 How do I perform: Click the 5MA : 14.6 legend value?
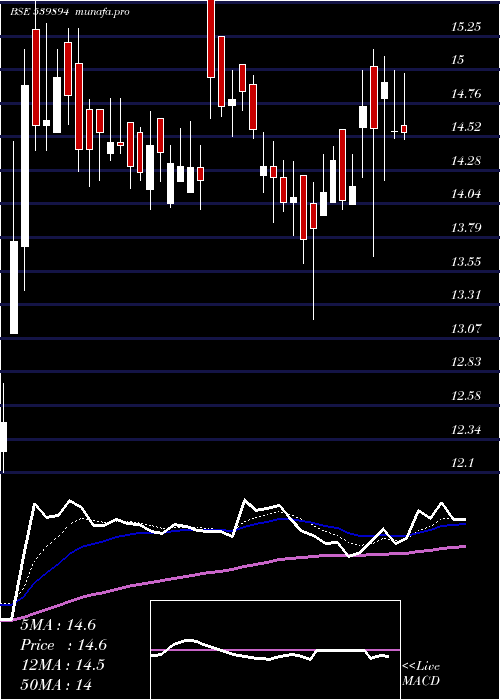[58, 625]
